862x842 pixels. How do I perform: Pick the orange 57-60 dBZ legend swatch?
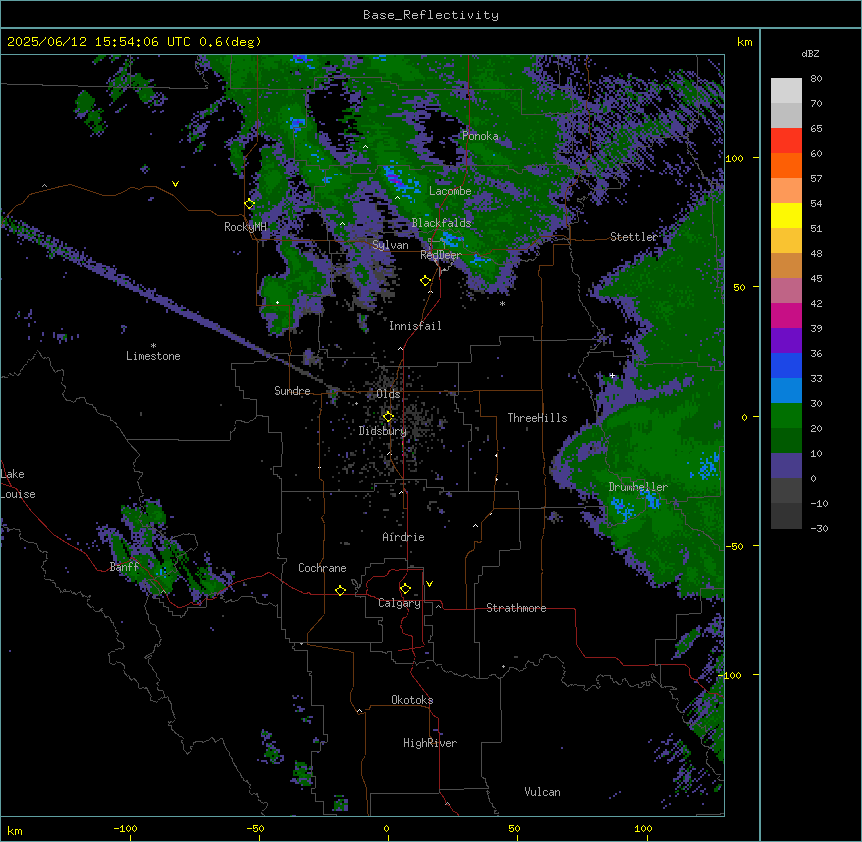(x=786, y=165)
